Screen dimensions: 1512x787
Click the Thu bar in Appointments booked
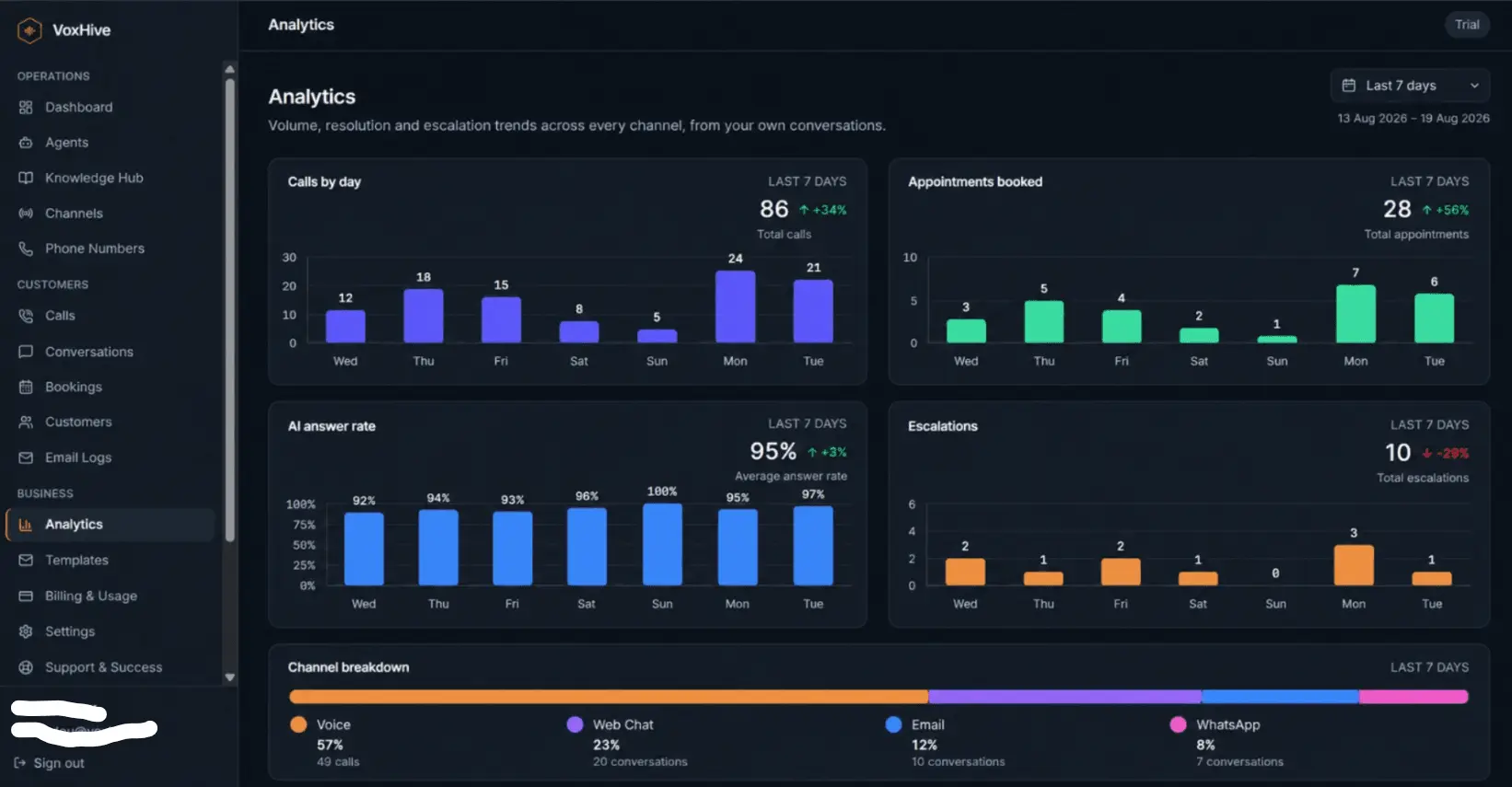(1044, 322)
